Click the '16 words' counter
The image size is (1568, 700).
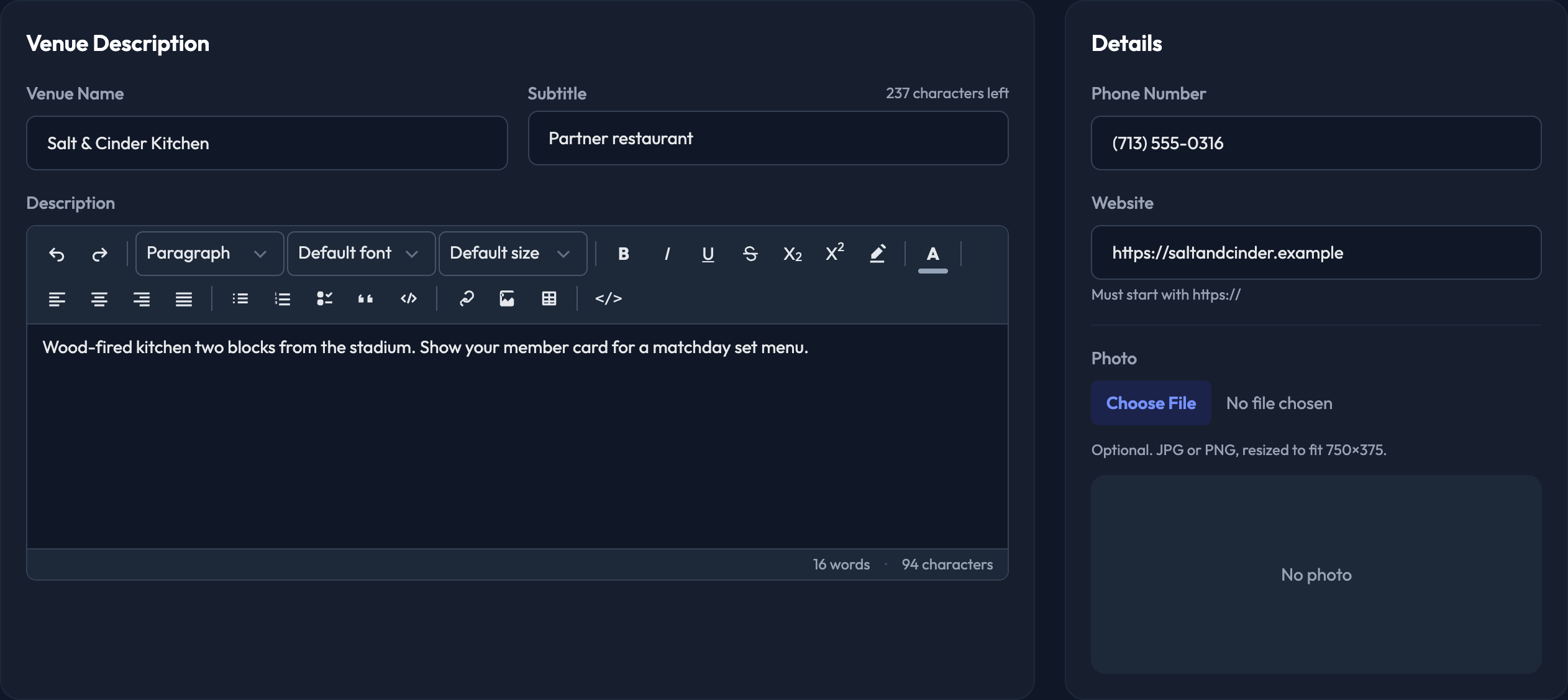coord(841,564)
